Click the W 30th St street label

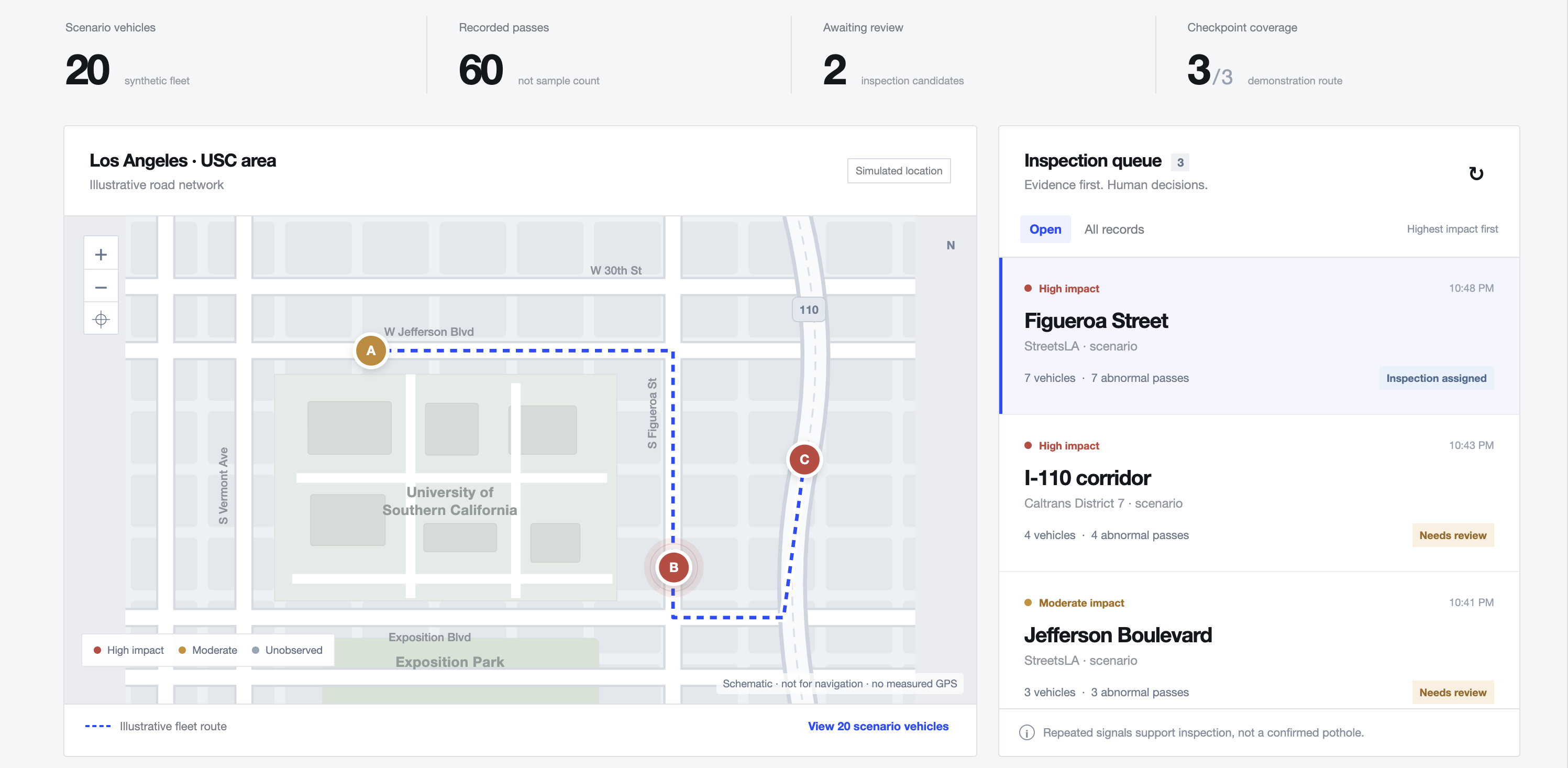click(x=615, y=270)
